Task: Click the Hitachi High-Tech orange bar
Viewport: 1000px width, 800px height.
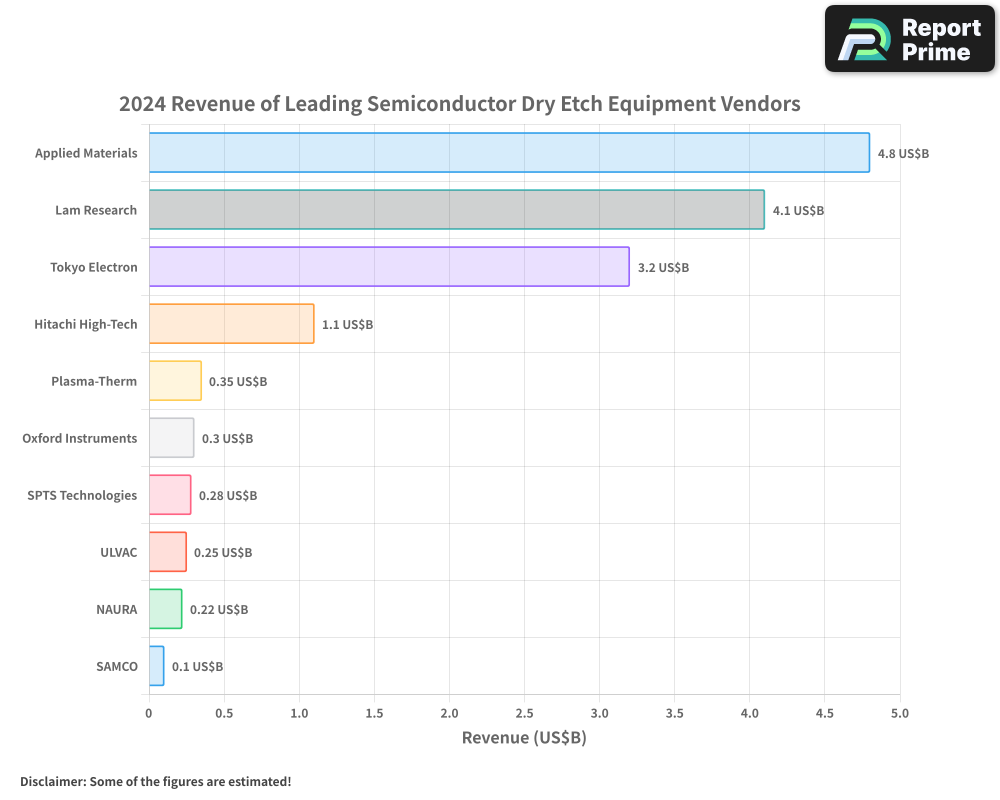Action: 230,324
